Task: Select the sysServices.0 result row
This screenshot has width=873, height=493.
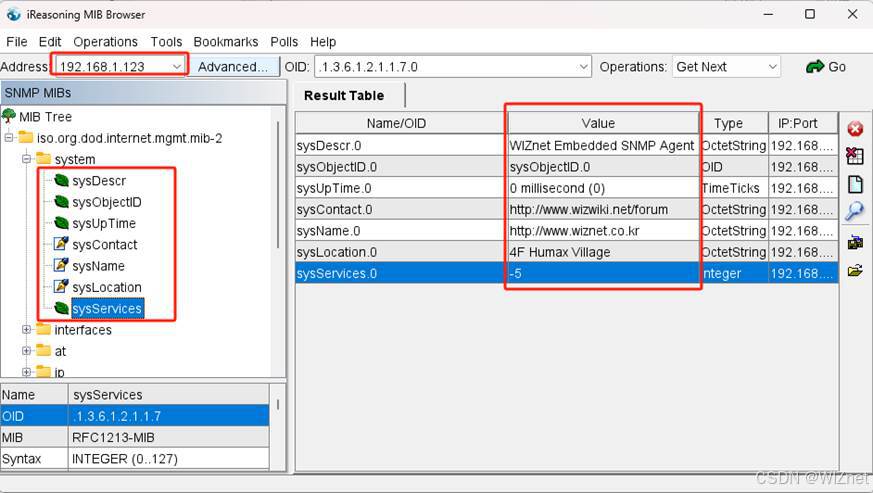Action: 566,273
